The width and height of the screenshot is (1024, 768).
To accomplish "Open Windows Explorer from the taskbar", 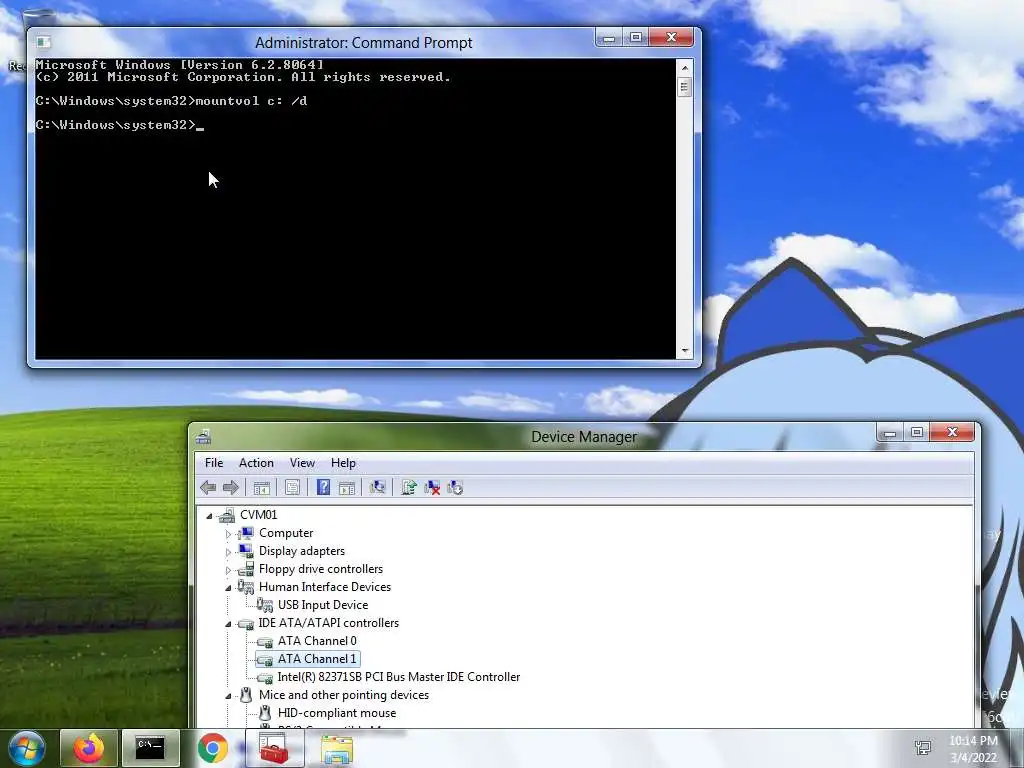I will pyautogui.click(x=337, y=749).
